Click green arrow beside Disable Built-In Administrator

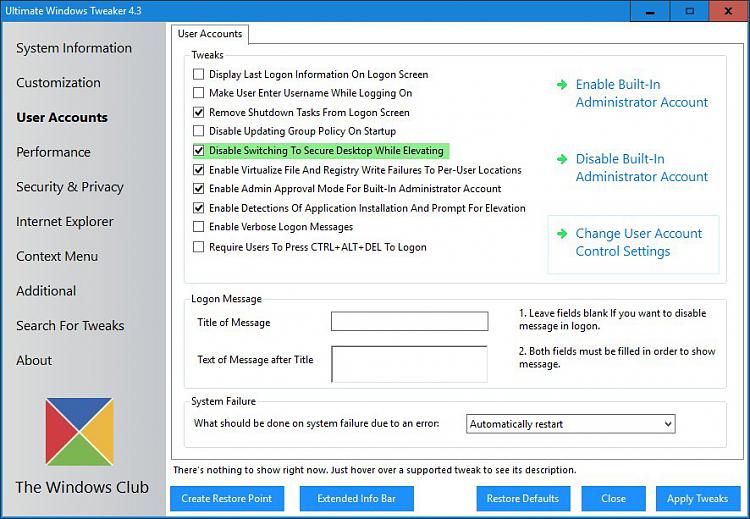(x=562, y=159)
